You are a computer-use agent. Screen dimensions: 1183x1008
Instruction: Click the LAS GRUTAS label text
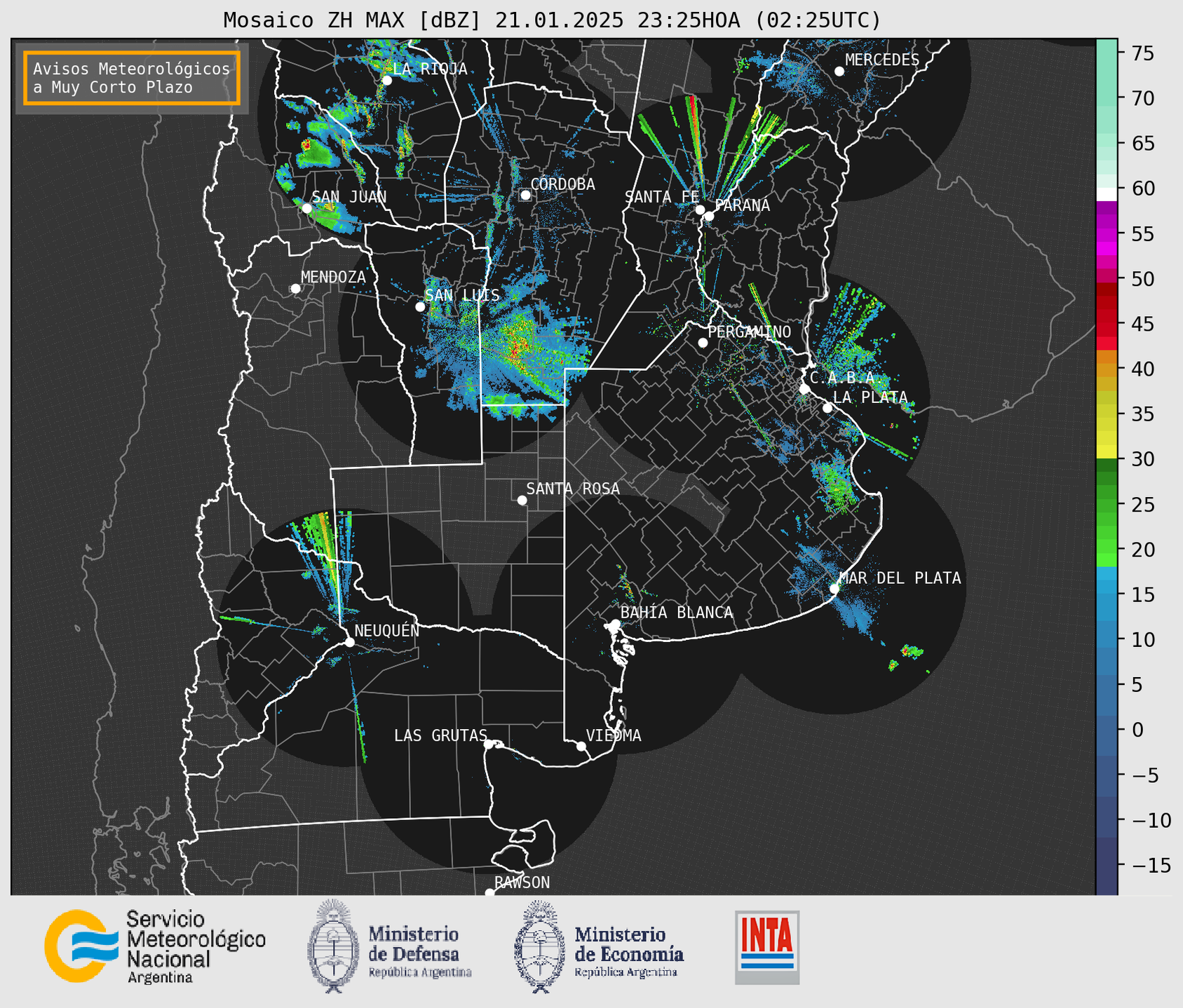pyautogui.click(x=440, y=735)
